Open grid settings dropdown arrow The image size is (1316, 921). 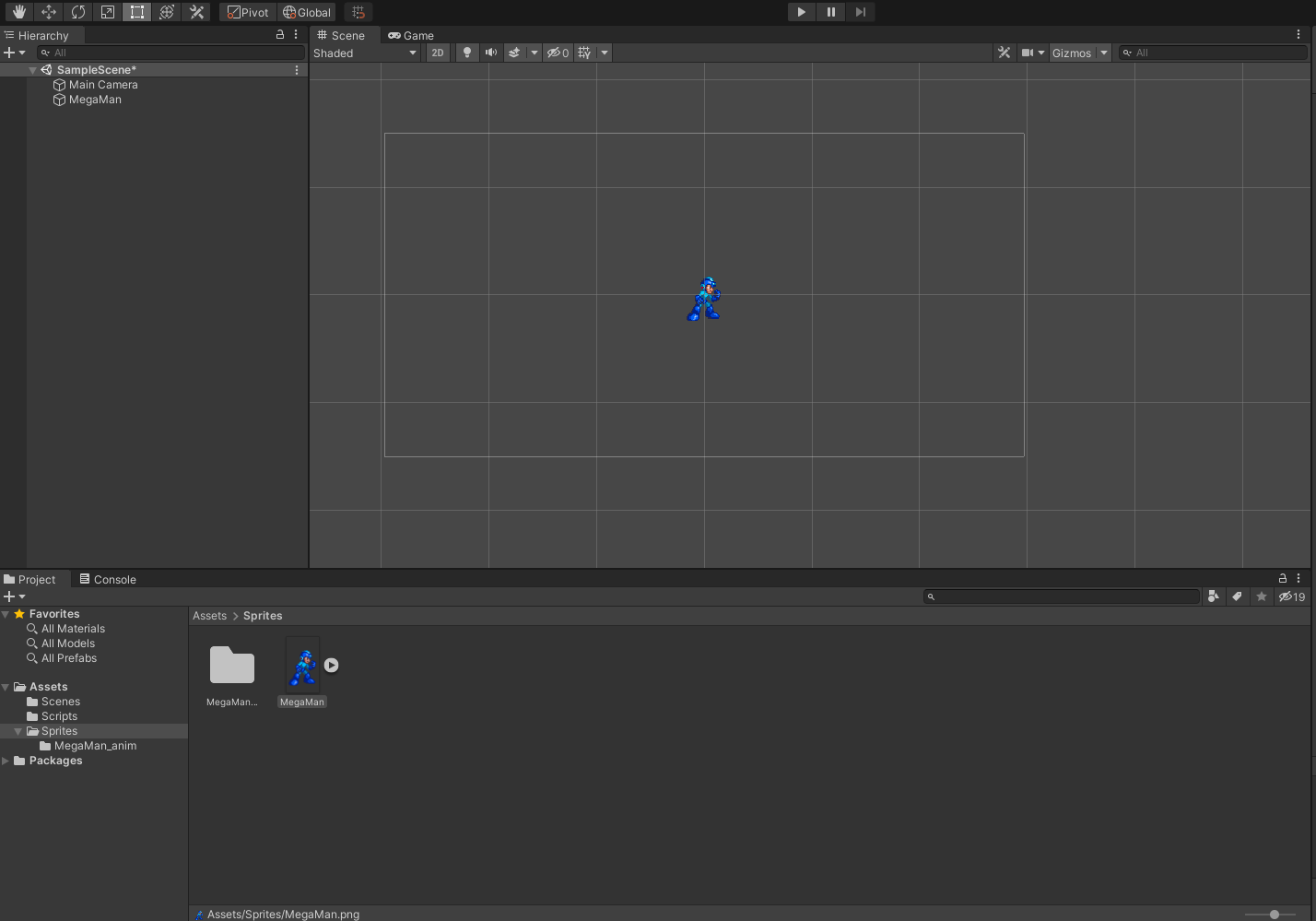(605, 53)
